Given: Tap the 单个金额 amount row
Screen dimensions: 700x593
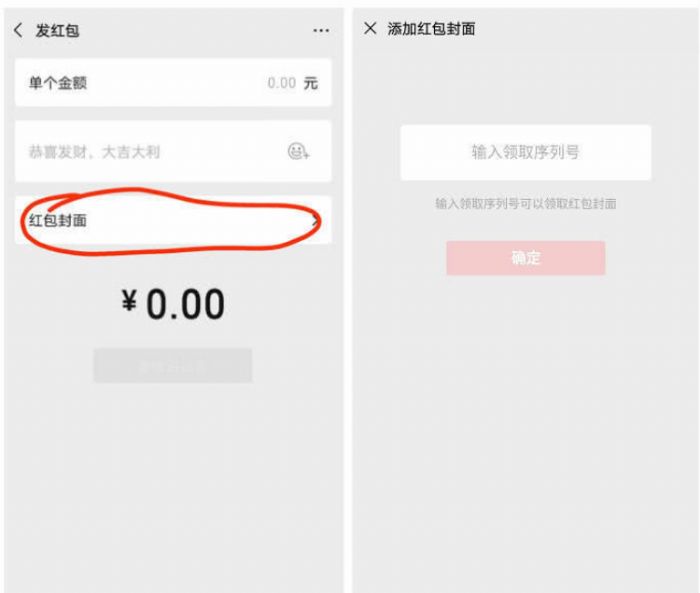Looking at the screenshot, I should point(173,83).
